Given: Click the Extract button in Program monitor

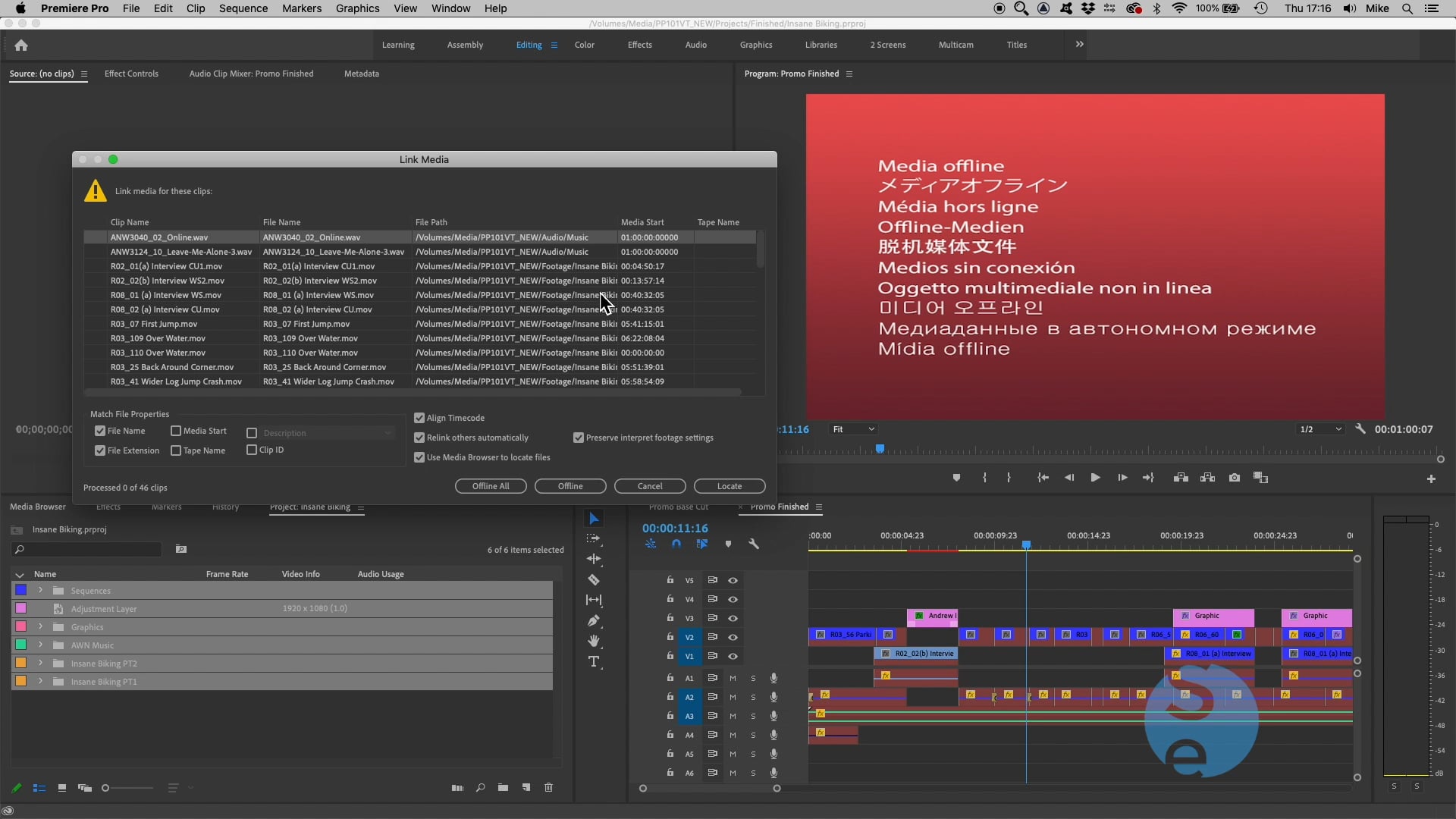Looking at the screenshot, I should click(1208, 478).
